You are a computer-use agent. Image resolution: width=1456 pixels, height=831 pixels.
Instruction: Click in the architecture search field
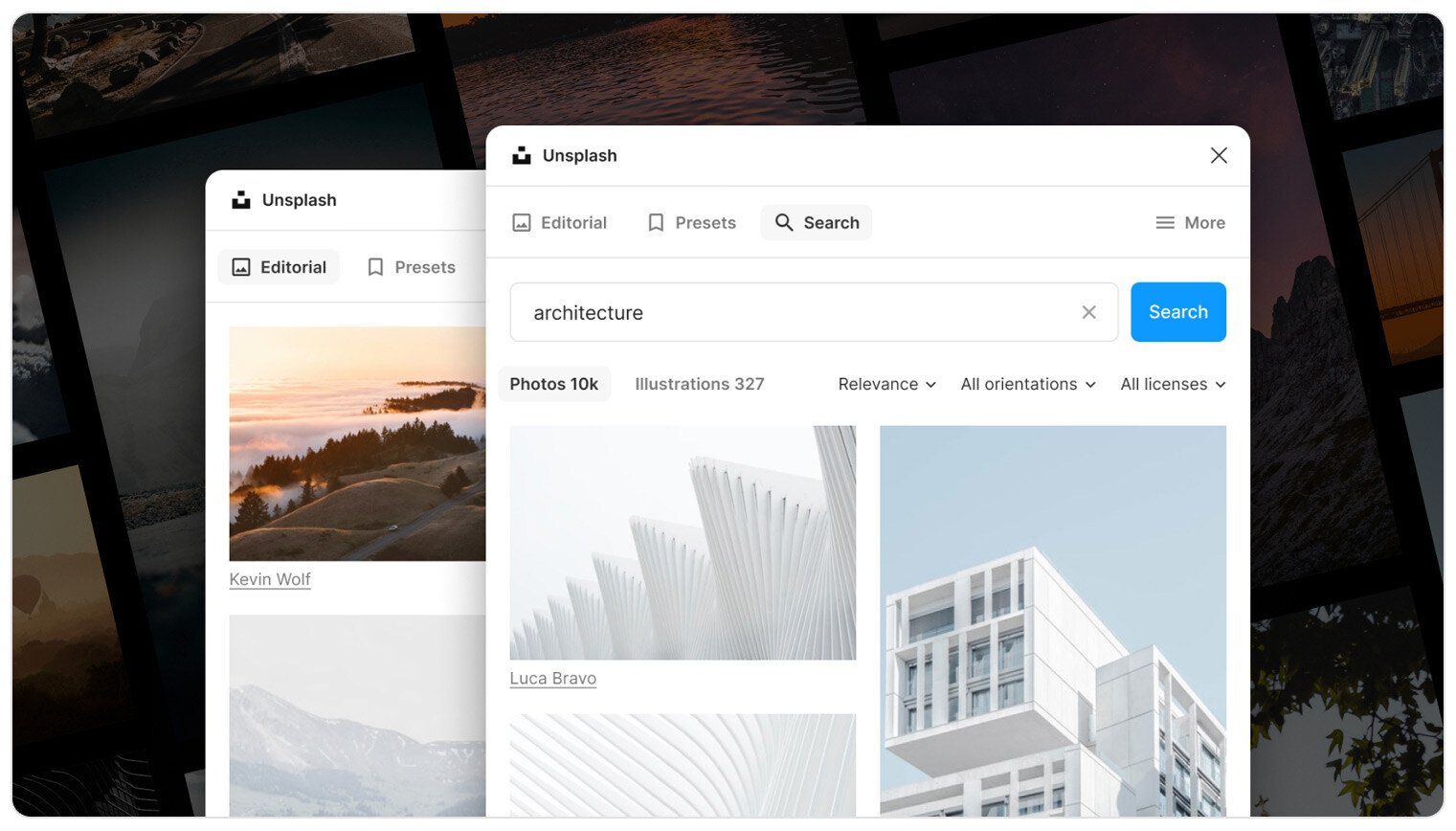(x=795, y=312)
